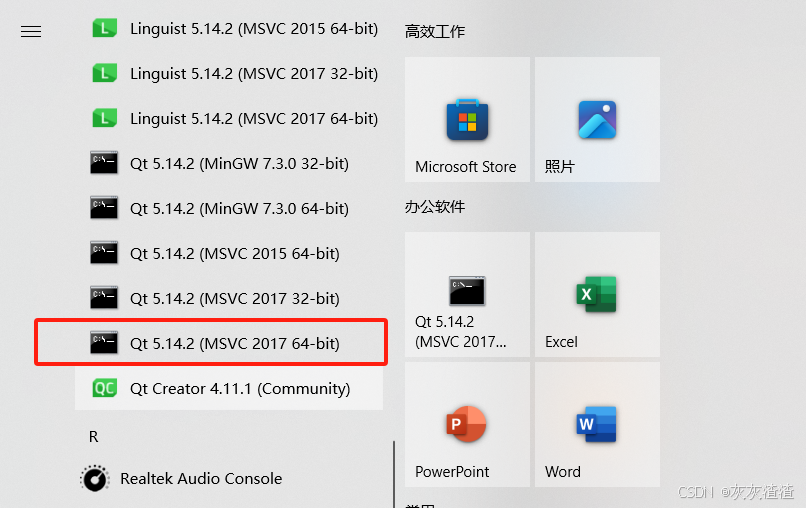Open the hamburger menu icon
This screenshot has height=508, width=806.
tap(31, 32)
